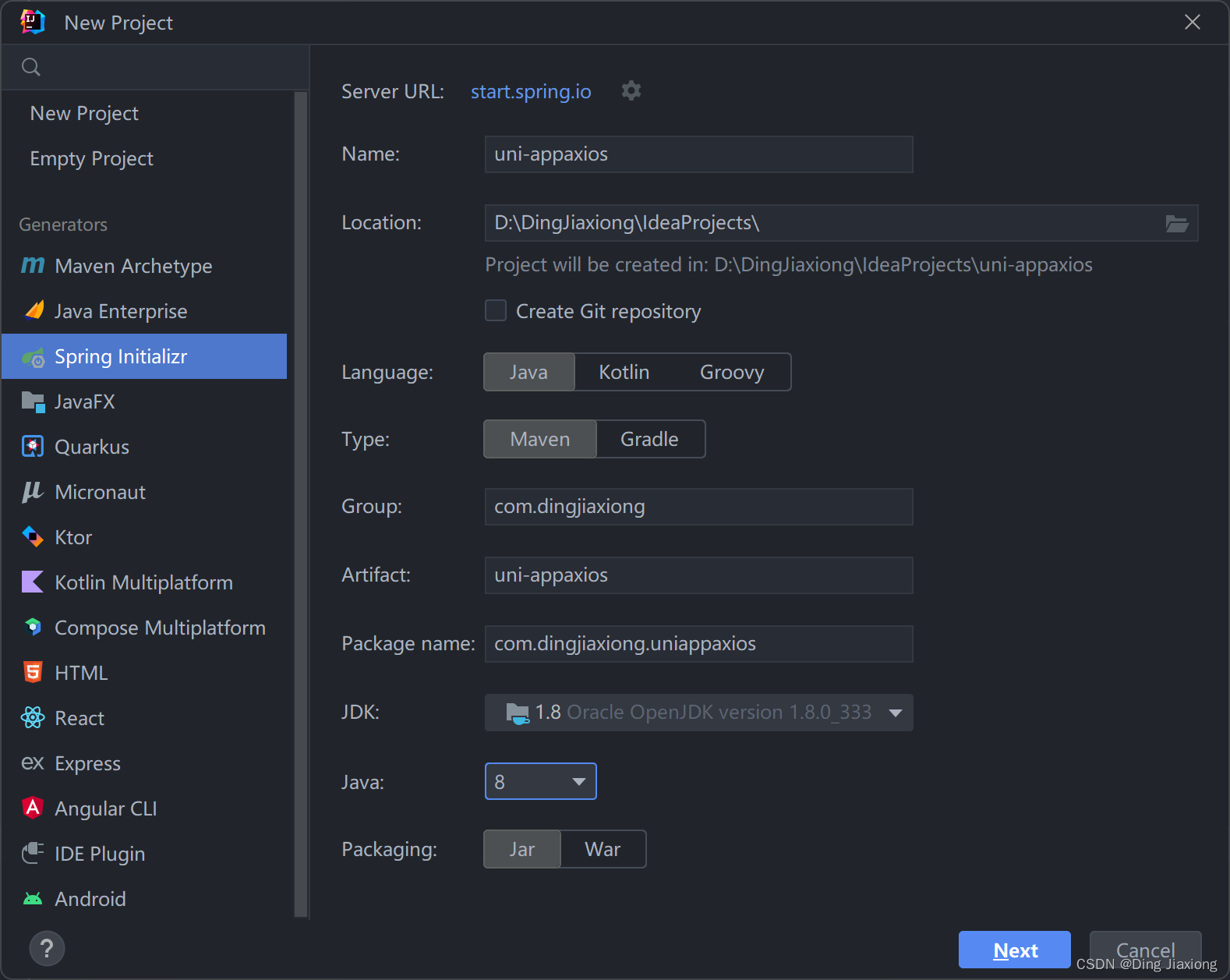This screenshot has width=1230, height=980.
Task: Click the Artifact input field
Action: click(698, 575)
